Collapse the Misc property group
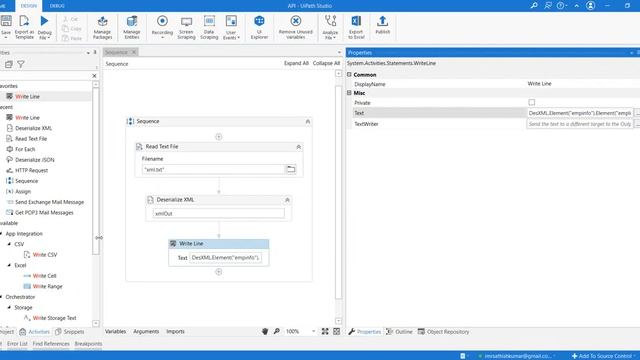The image size is (640, 360). tap(349, 93)
